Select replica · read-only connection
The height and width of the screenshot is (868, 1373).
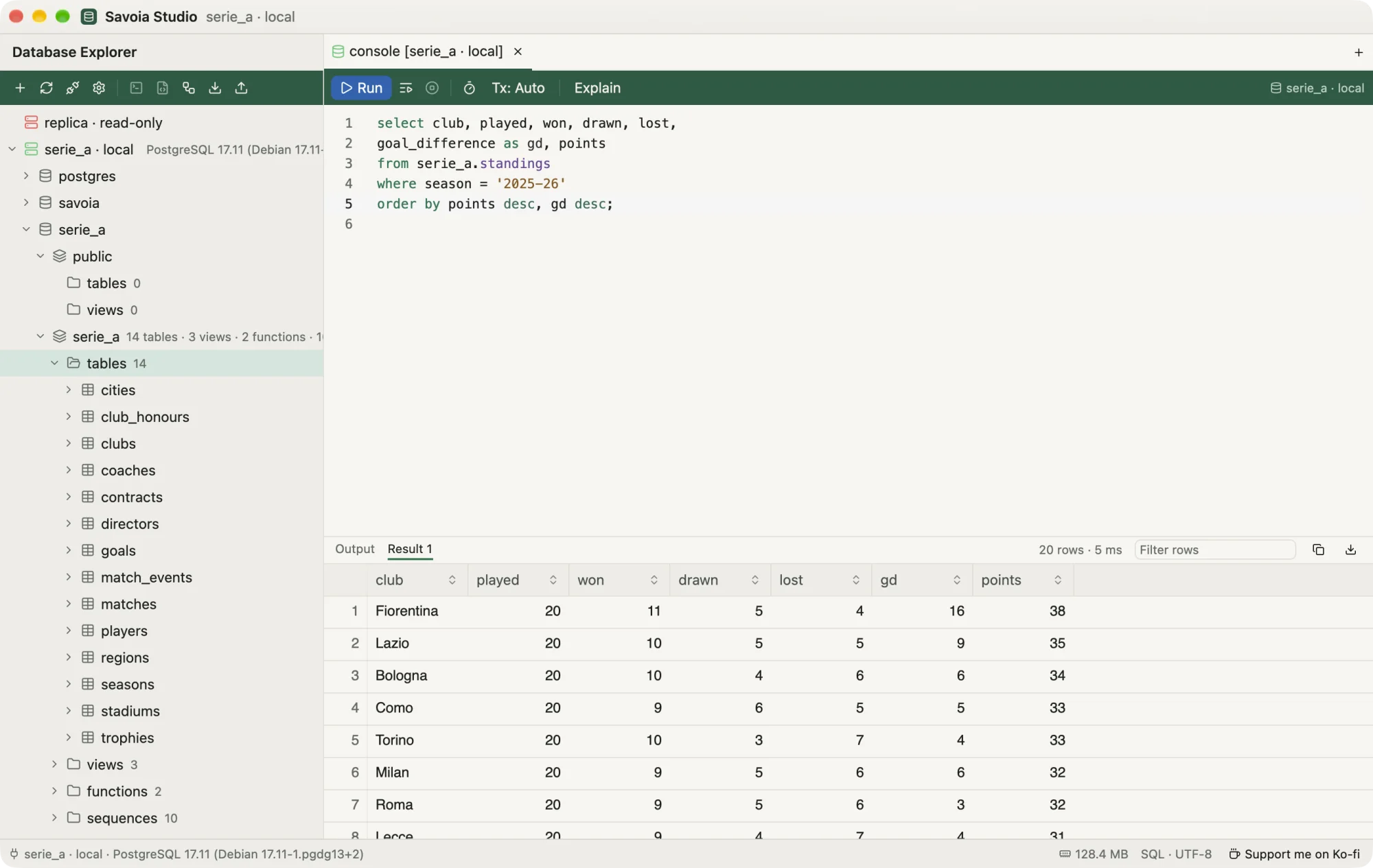[161, 122]
